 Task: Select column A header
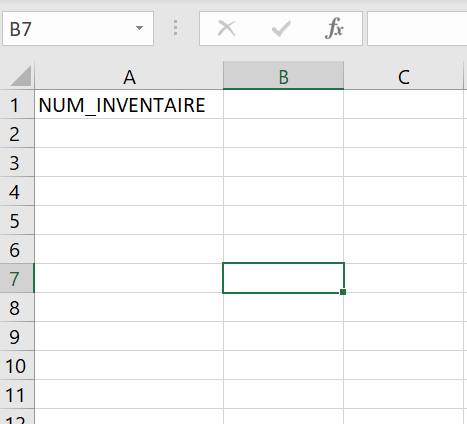(129, 76)
